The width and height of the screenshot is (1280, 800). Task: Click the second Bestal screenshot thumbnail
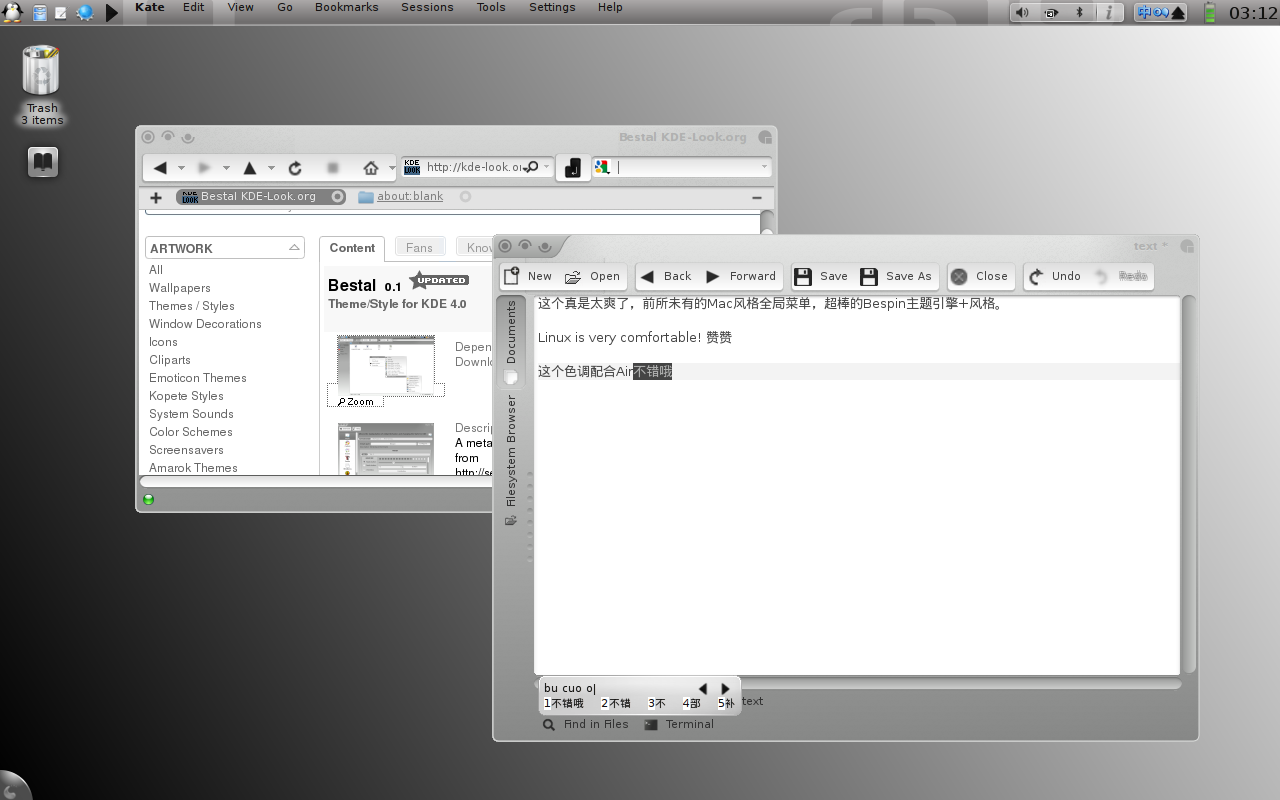coord(386,449)
